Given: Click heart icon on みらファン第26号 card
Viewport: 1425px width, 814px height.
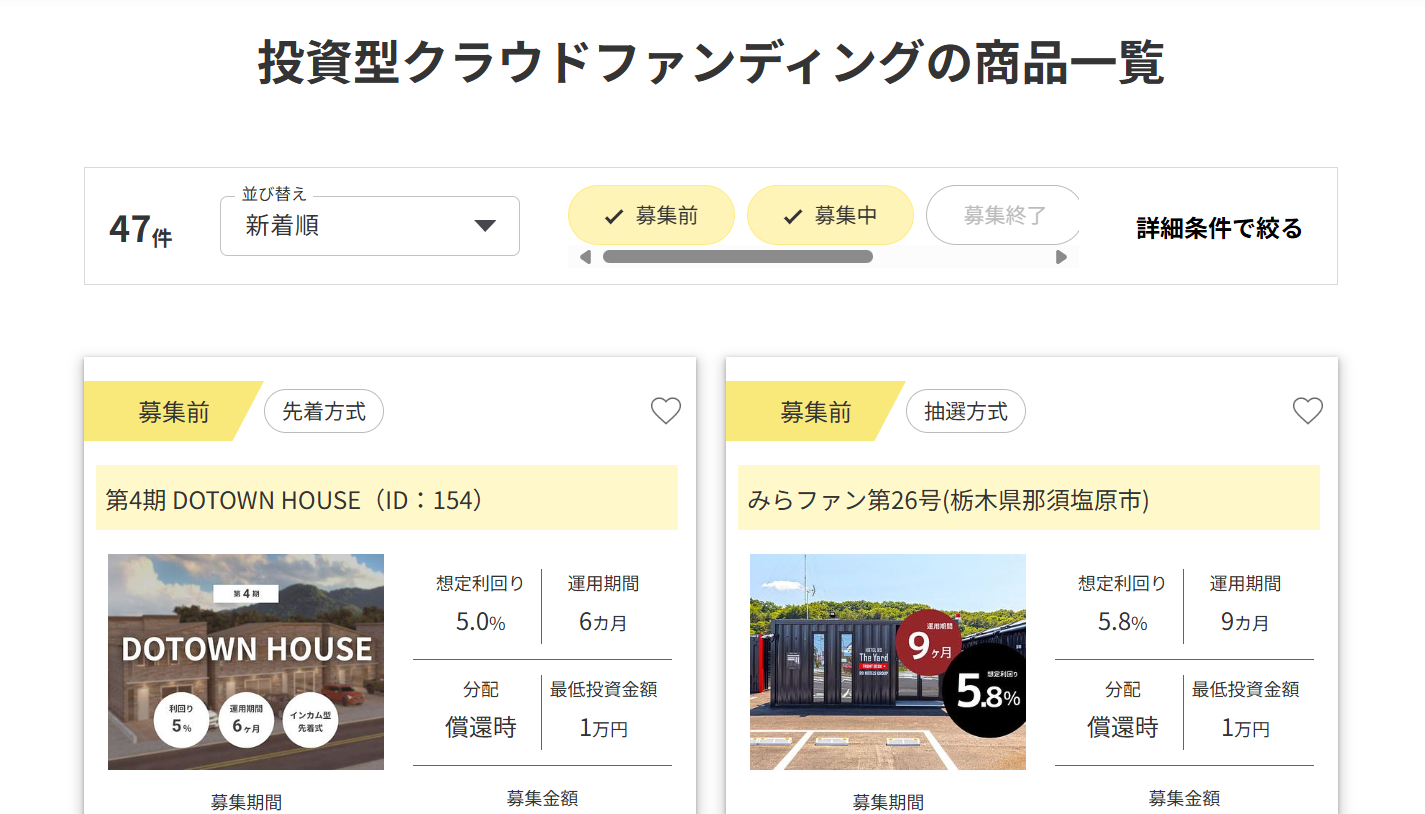Looking at the screenshot, I should 1307,411.
